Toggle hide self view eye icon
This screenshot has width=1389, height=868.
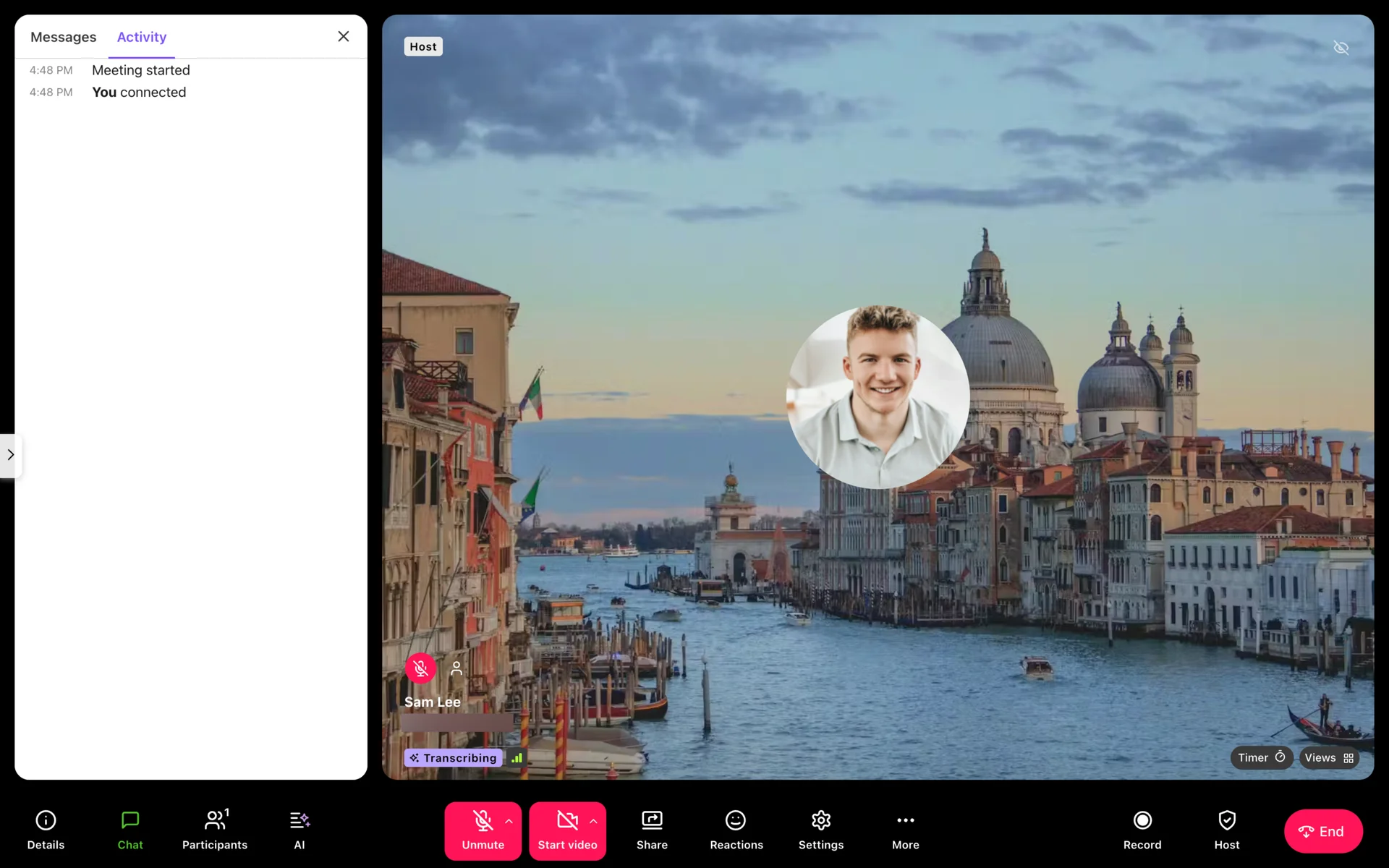pos(1341,48)
